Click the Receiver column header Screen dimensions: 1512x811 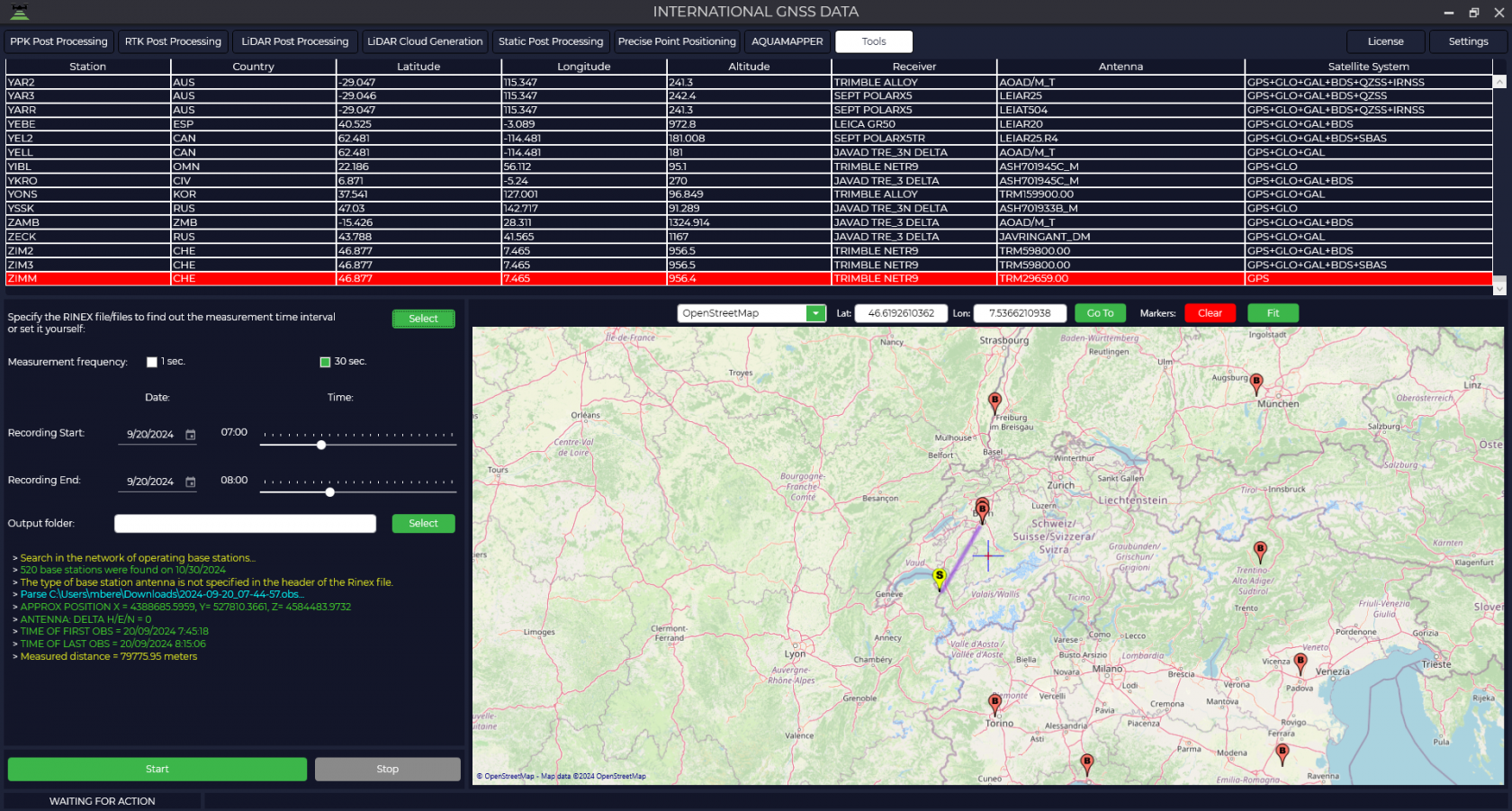click(914, 67)
